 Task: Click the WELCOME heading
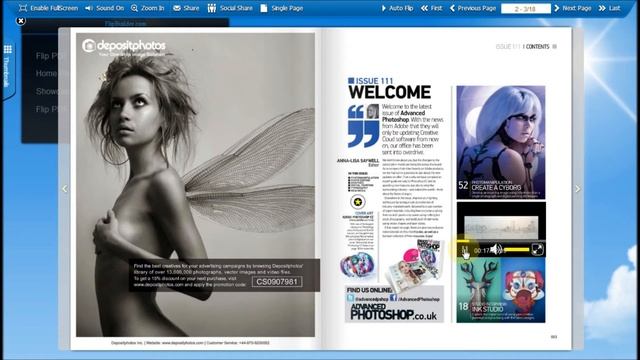pyautogui.click(x=389, y=92)
